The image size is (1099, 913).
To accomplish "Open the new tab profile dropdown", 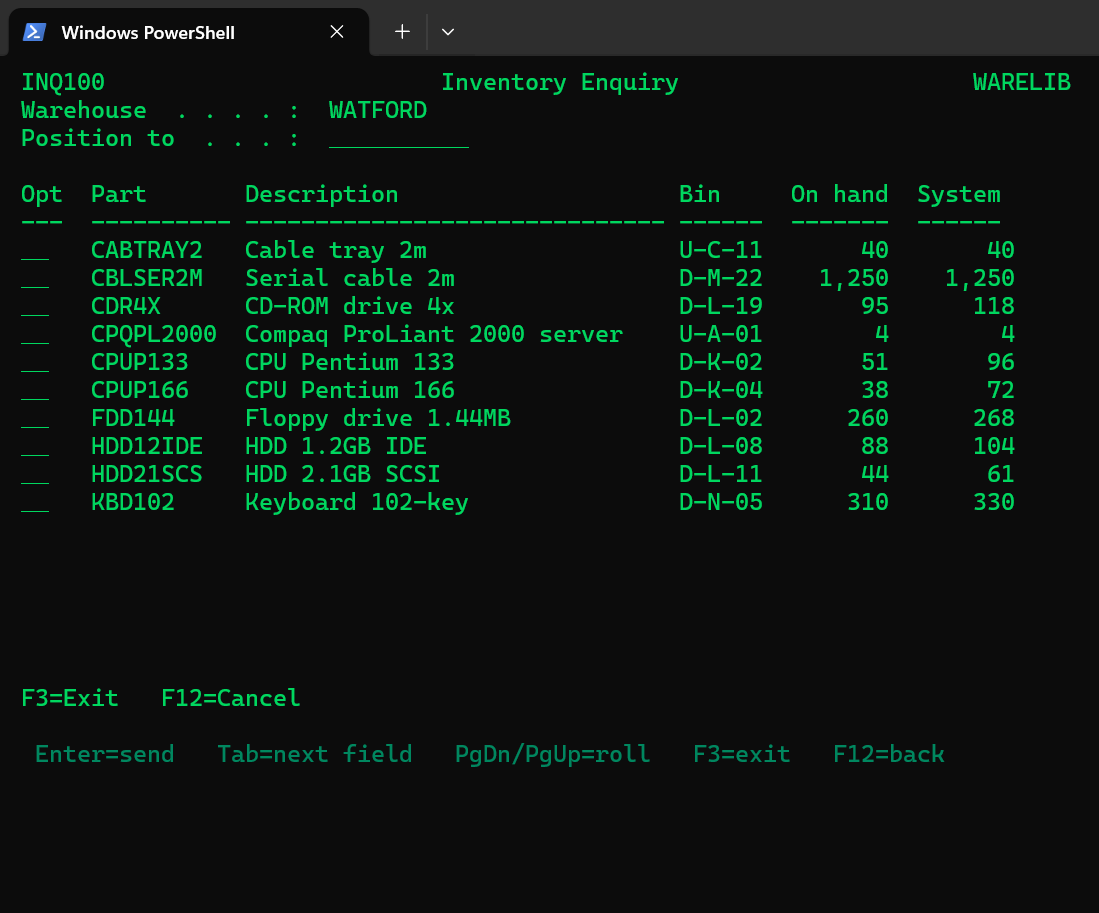I will click(448, 32).
